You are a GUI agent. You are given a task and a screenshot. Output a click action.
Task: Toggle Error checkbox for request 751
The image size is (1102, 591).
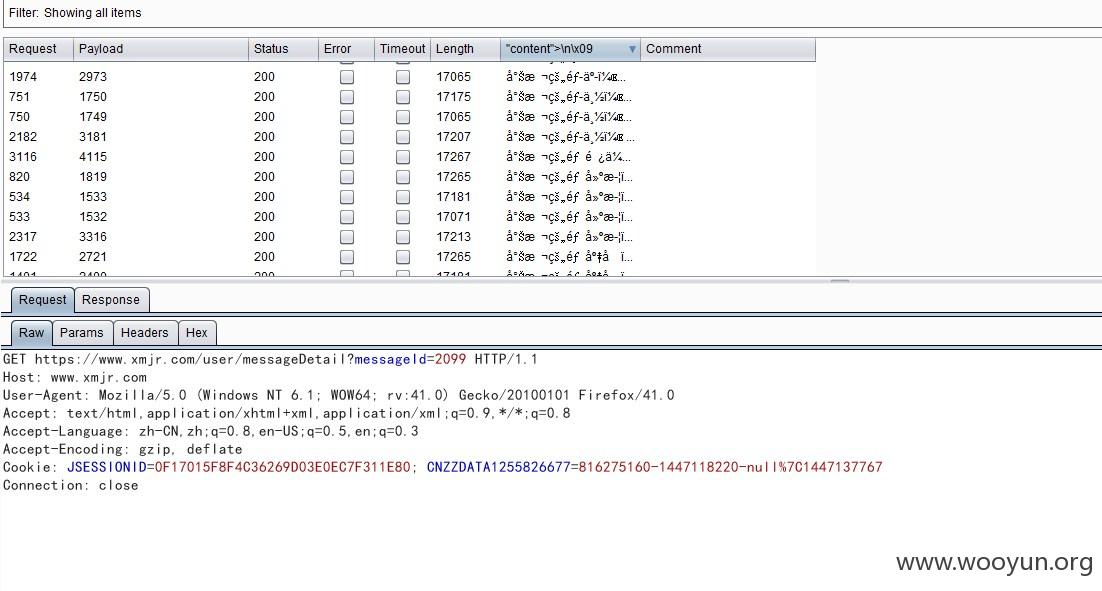(x=346, y=97)
